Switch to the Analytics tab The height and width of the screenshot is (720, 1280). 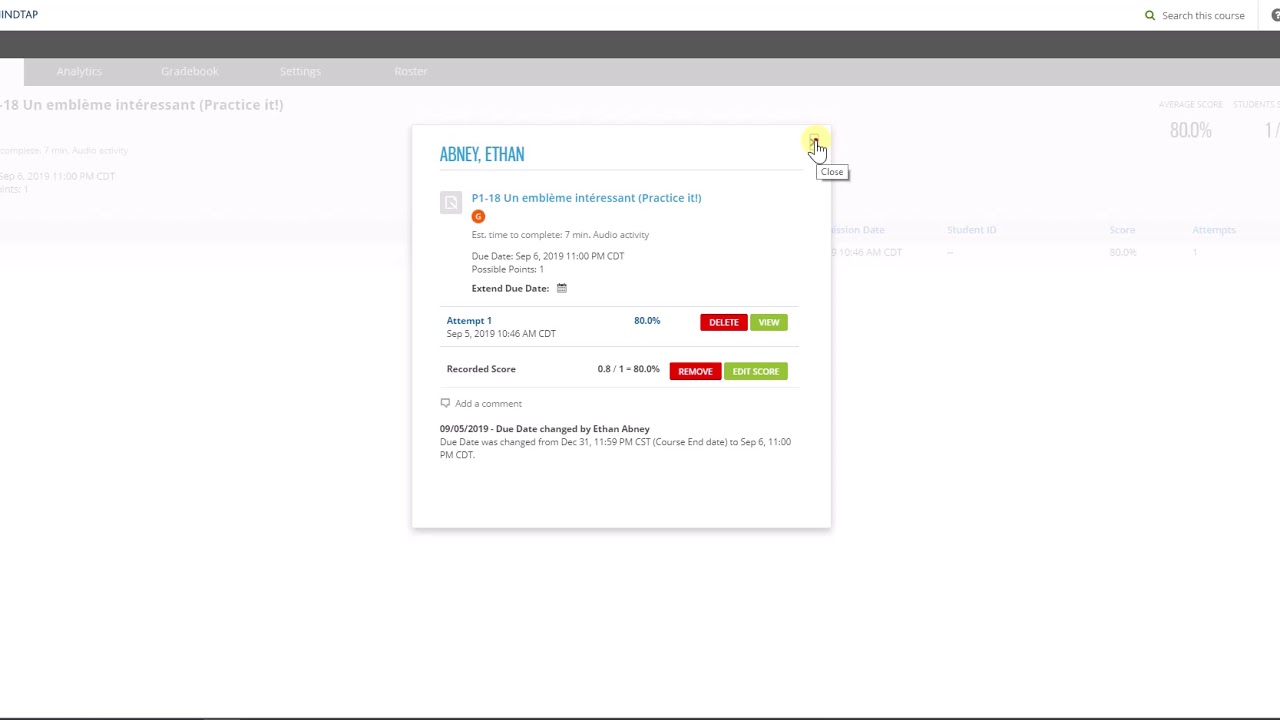(79, 71)
